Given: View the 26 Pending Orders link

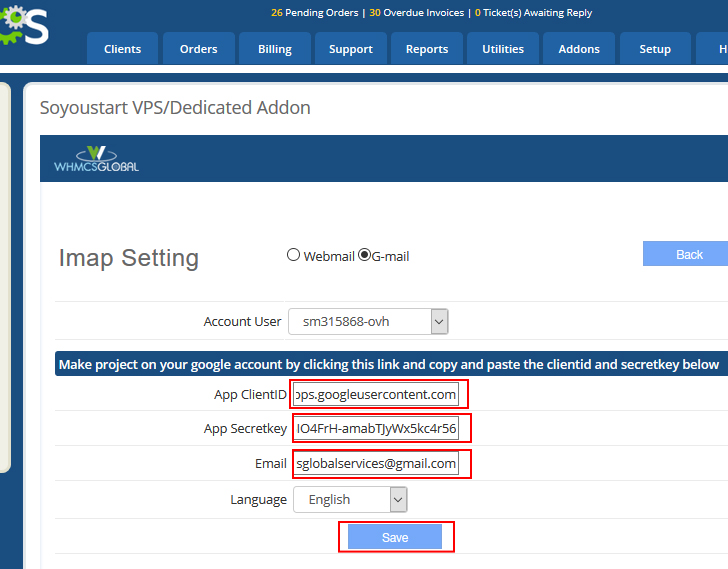Looking at the screenshot, I should (x=315, y=13).
